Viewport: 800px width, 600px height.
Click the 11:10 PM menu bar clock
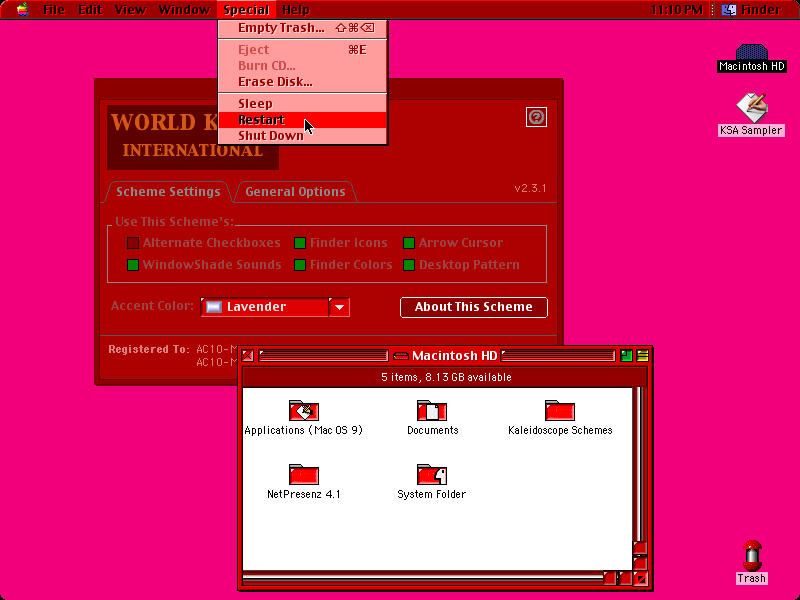click(677, 10)
